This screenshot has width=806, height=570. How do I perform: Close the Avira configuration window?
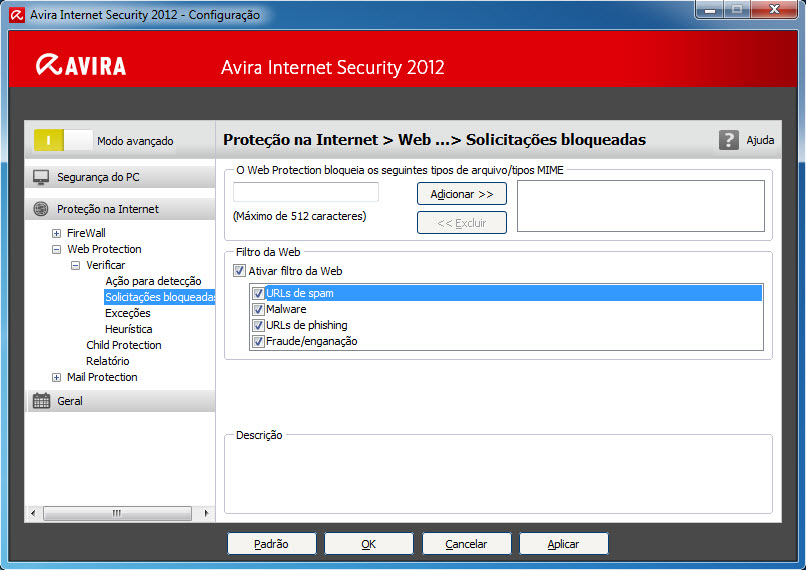(775, 10)
